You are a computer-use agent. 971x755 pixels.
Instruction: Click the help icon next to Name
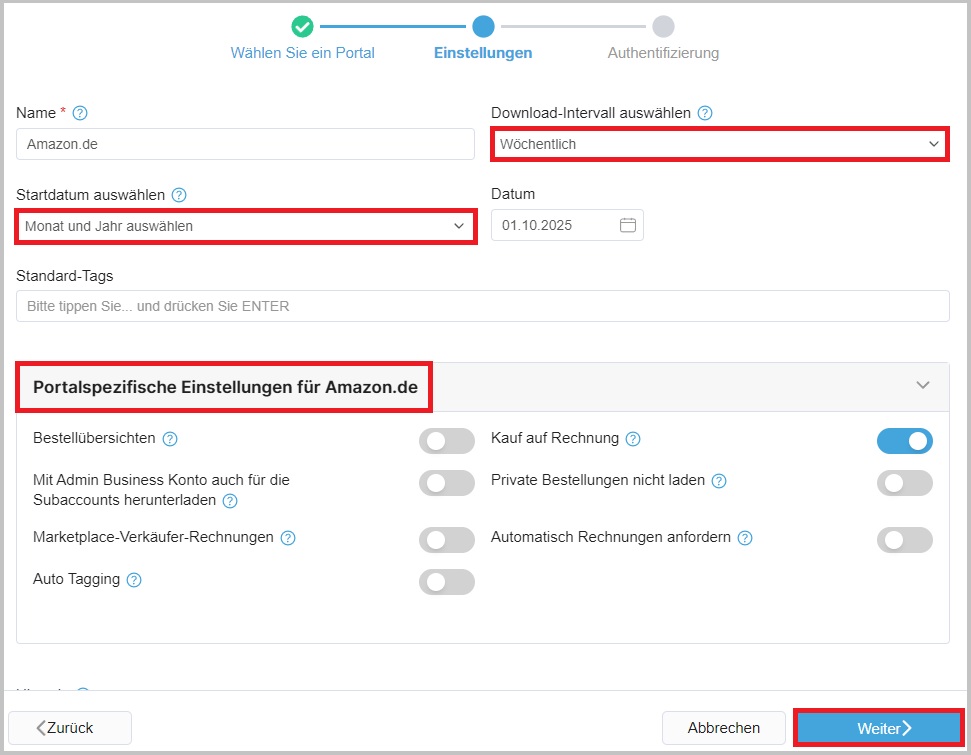coord(80,113)
